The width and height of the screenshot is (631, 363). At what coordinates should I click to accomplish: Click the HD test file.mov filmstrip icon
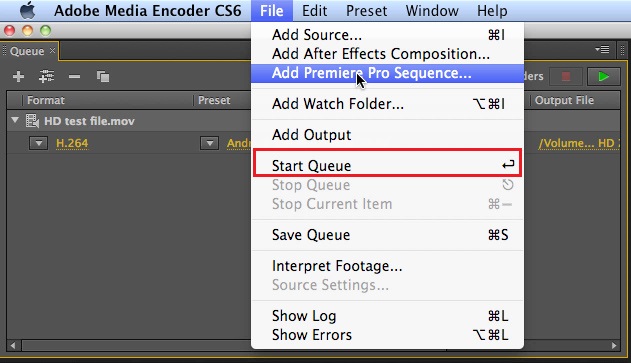point(32,121)
